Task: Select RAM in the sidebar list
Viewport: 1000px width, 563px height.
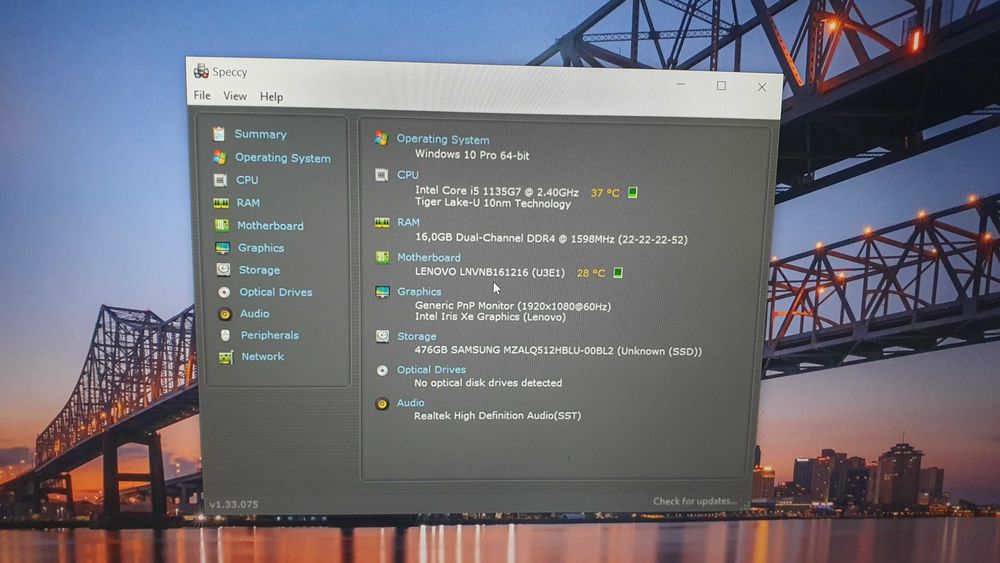Action: [248, 203]
